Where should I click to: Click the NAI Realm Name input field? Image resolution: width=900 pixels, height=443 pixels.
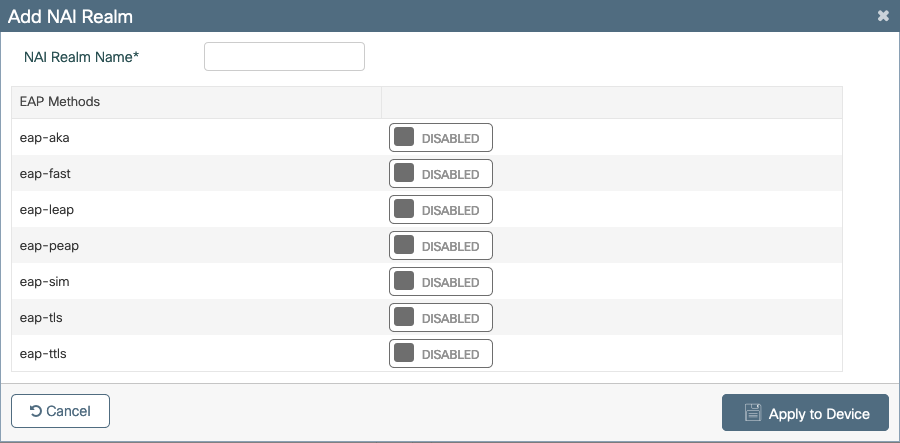[284, 57]
